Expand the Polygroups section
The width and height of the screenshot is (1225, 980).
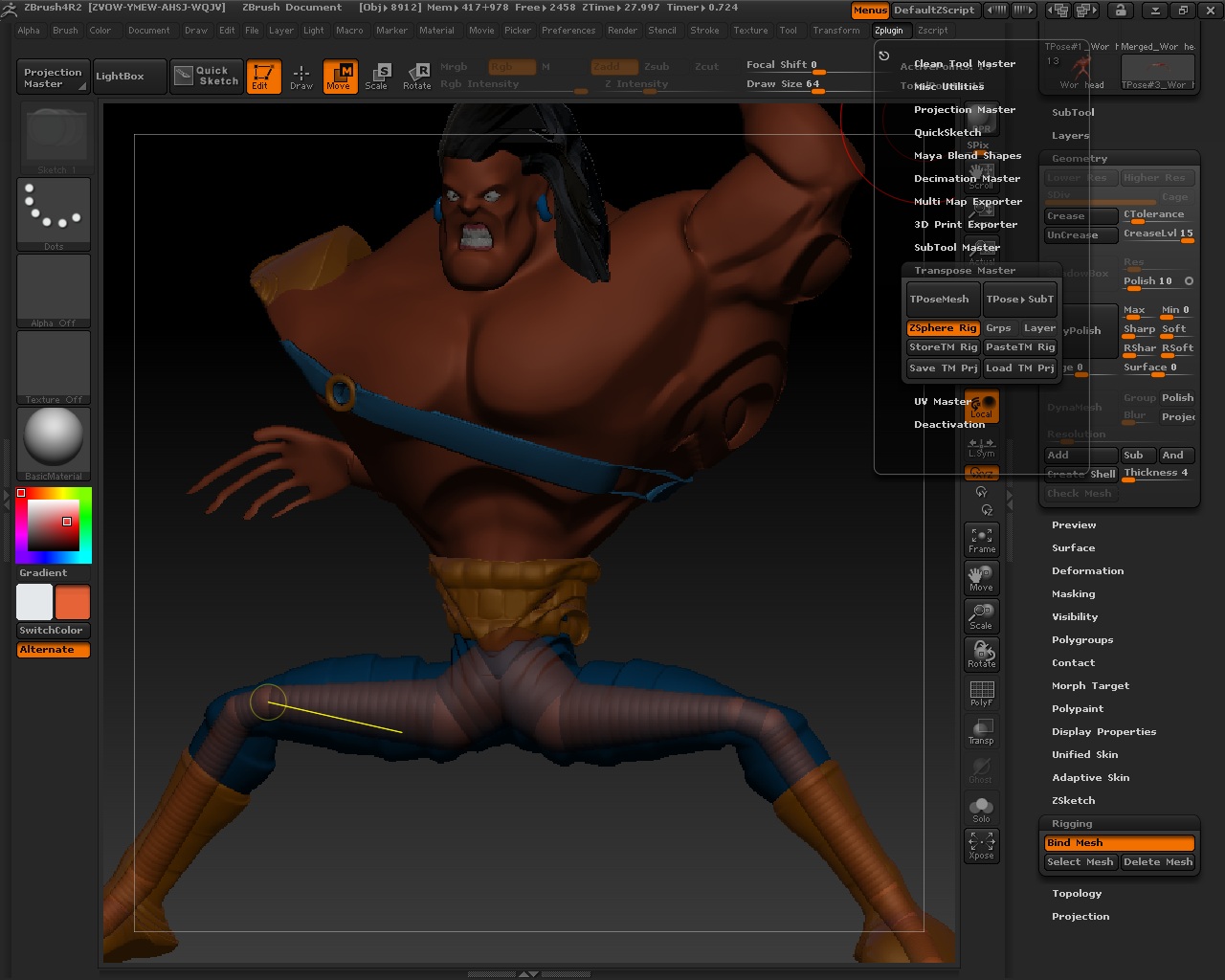[x=1082, y=640]
